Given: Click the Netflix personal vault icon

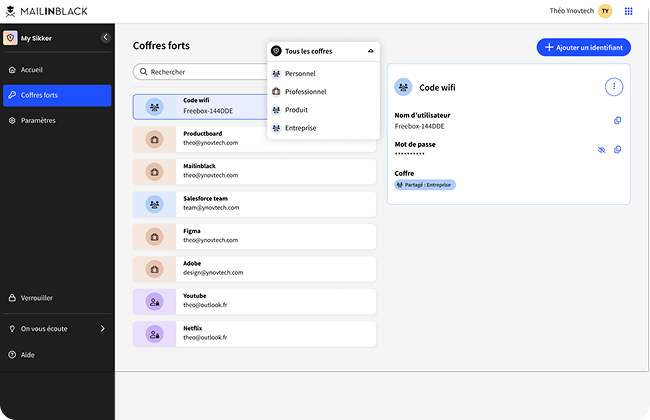Looking at the screenshot, I should (154, 334).
